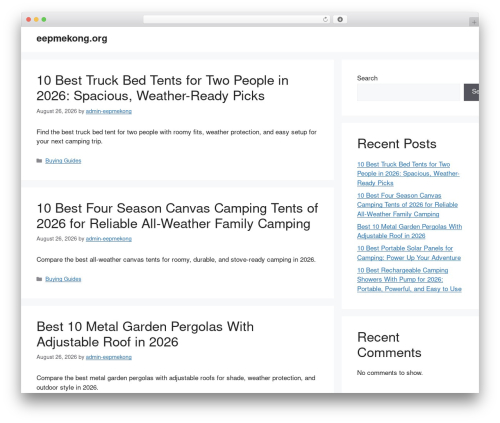500x423 pixels.
Task: Click admin-eepmekong author under Canvas Tents post
Action: click(x=109, y=239)
